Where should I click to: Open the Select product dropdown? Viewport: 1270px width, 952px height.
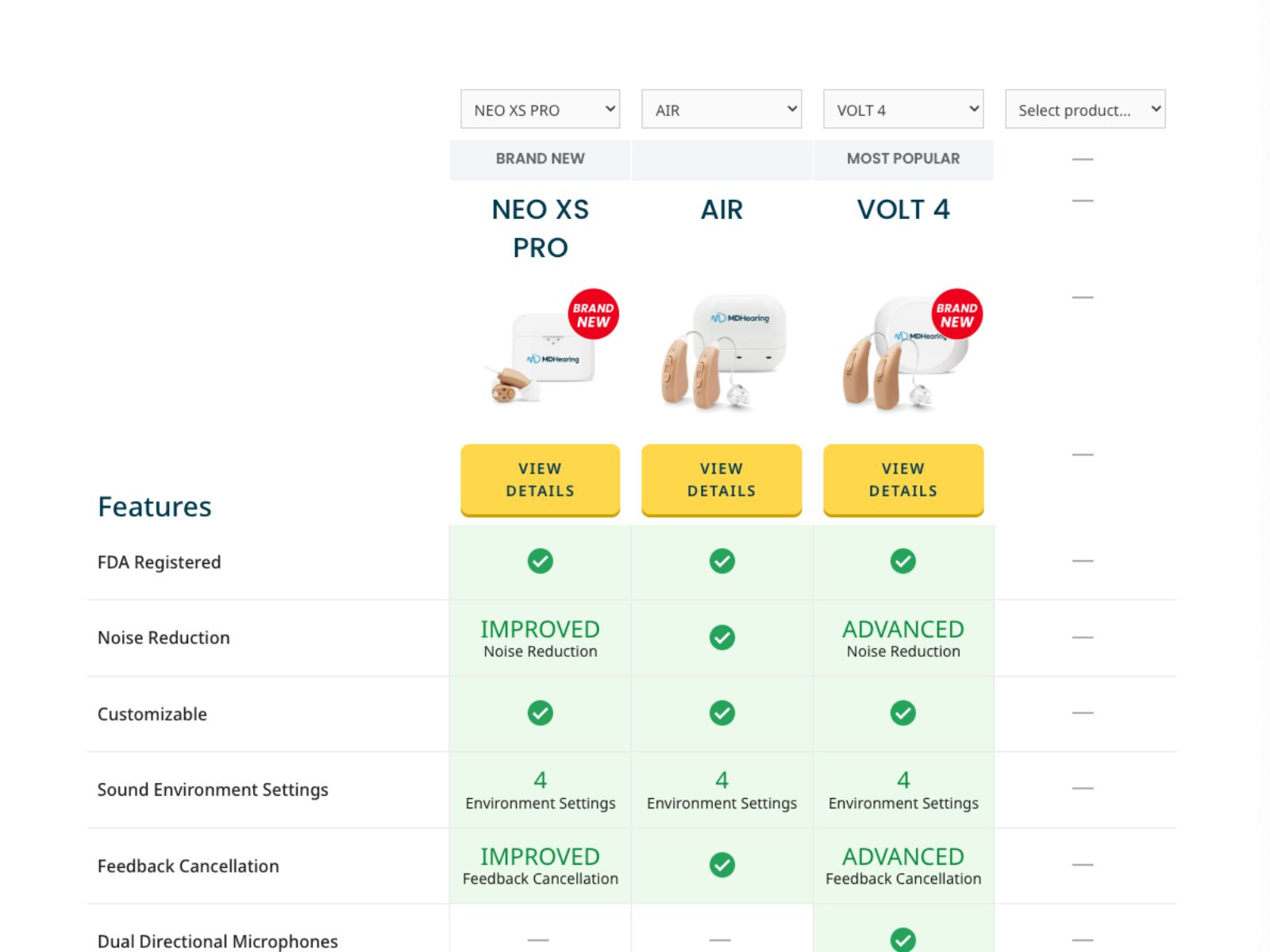(x=1085, y=109)
